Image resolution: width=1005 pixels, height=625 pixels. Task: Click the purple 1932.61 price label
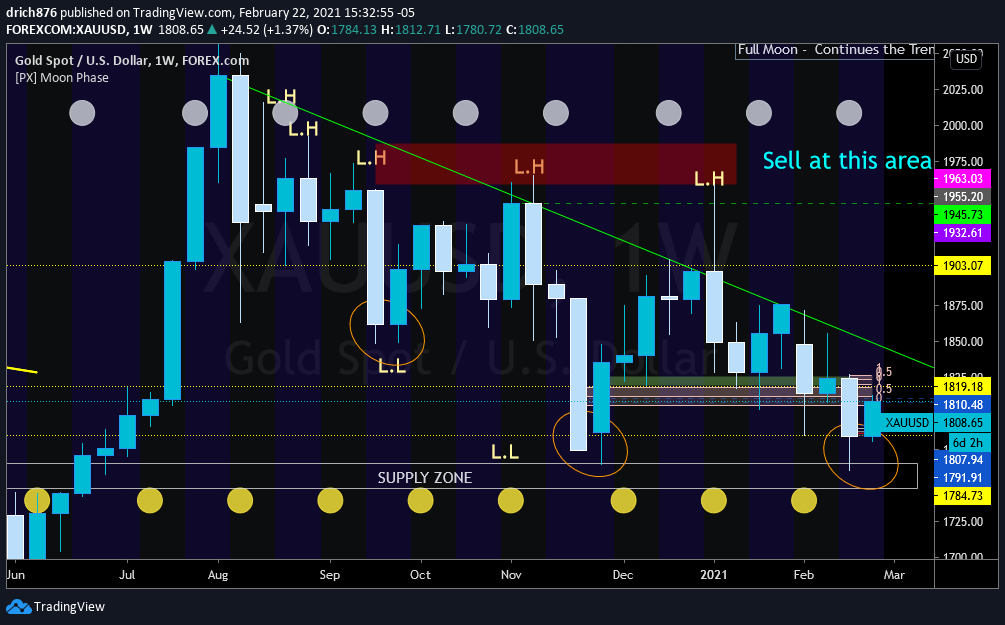962,233
